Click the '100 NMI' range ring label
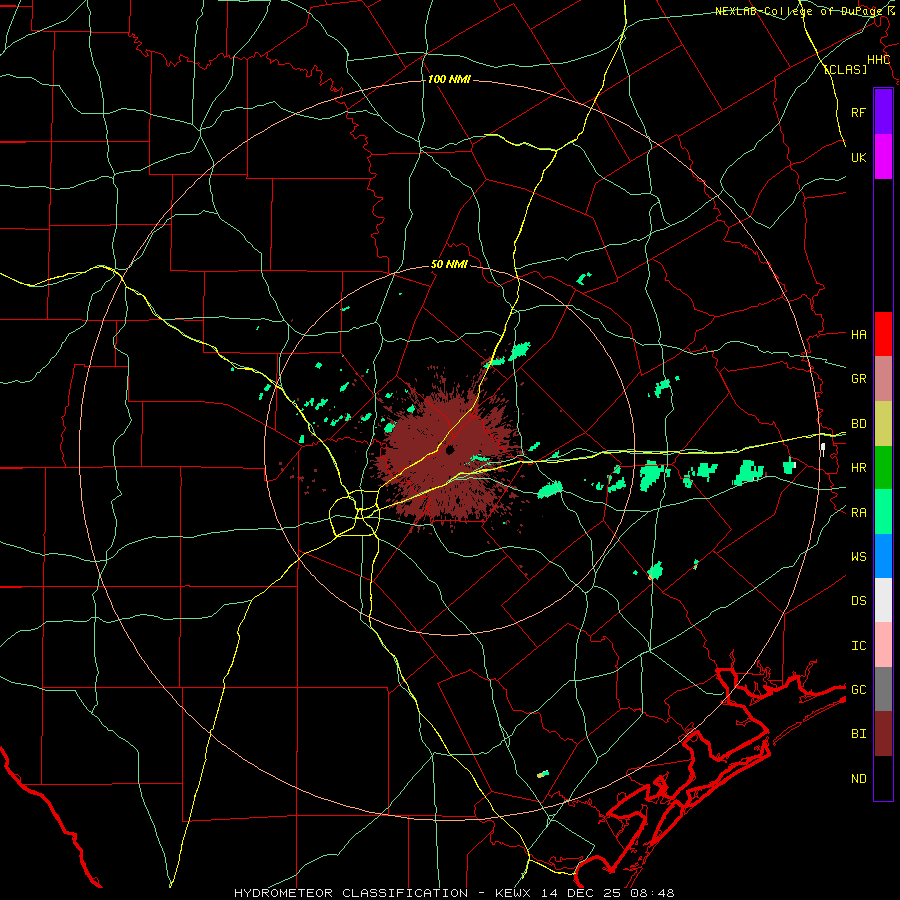Viewport: 900px width, 900px height. point(449,79)
